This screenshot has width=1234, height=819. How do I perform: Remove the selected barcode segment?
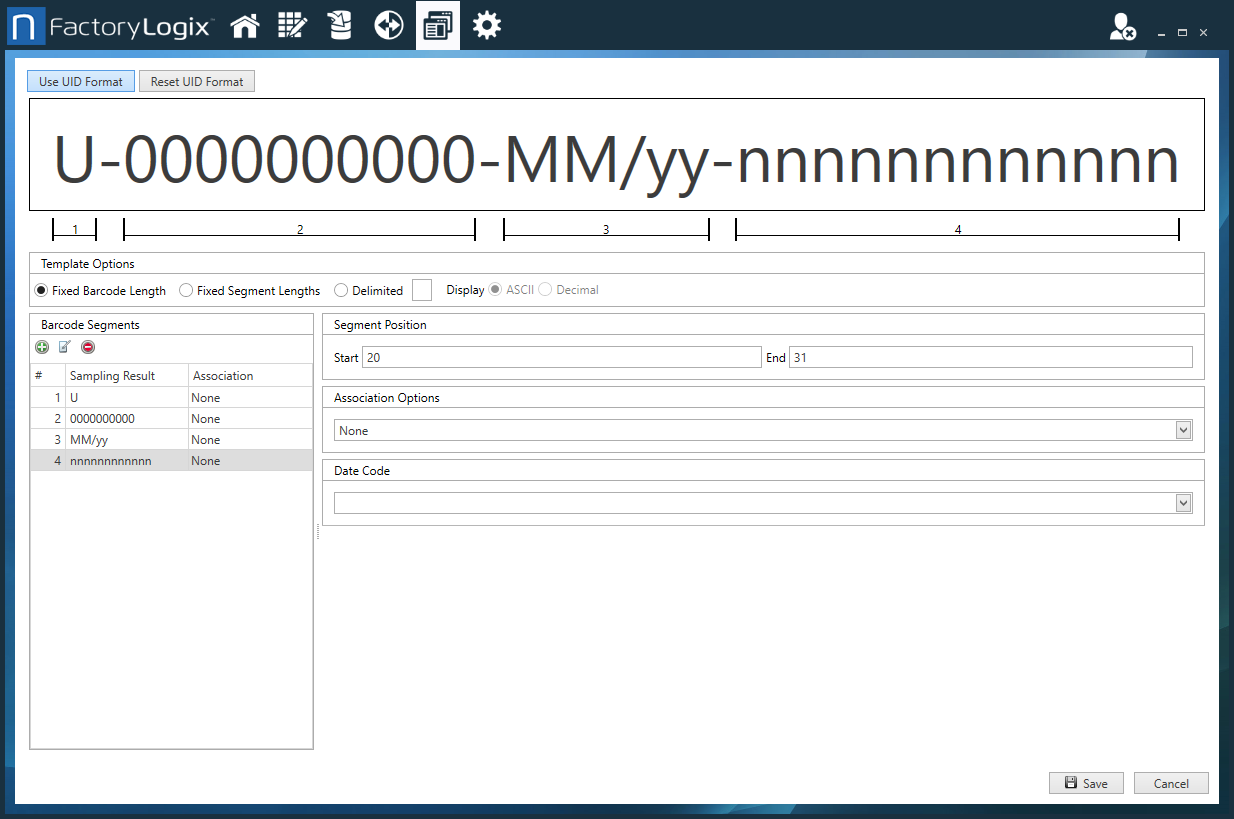click(87, 347)
